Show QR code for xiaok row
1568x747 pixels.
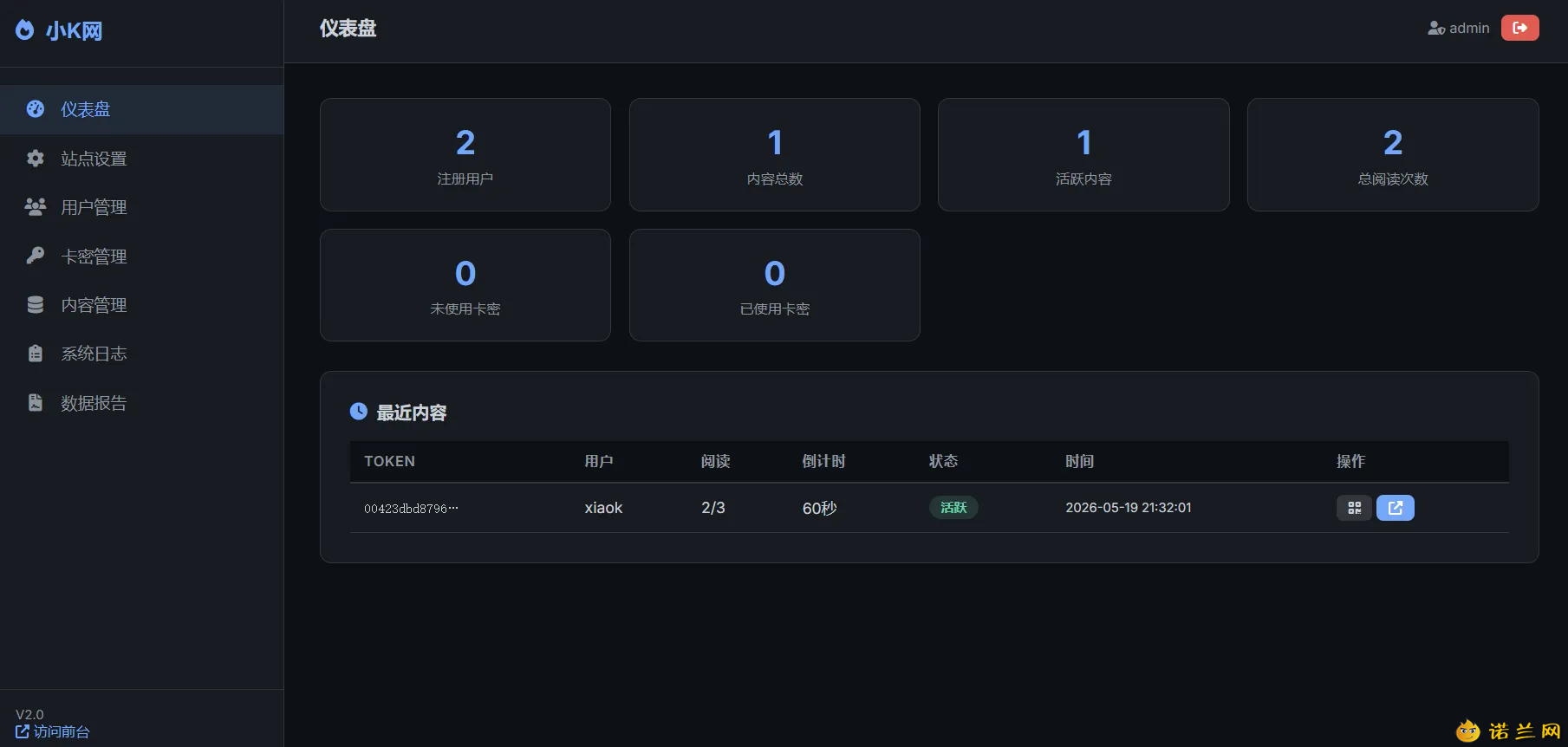1354,508
